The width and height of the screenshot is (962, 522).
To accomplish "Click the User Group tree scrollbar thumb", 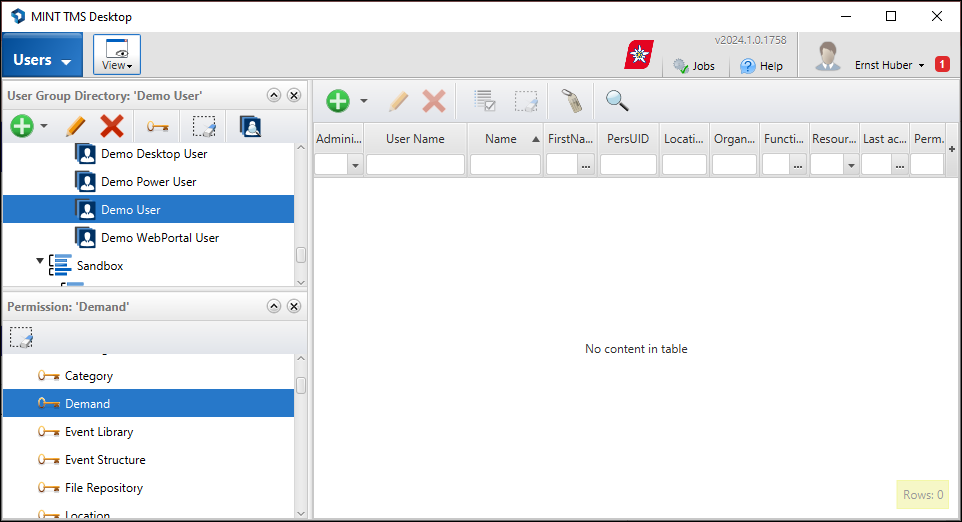I will click(x=301, y=255).
